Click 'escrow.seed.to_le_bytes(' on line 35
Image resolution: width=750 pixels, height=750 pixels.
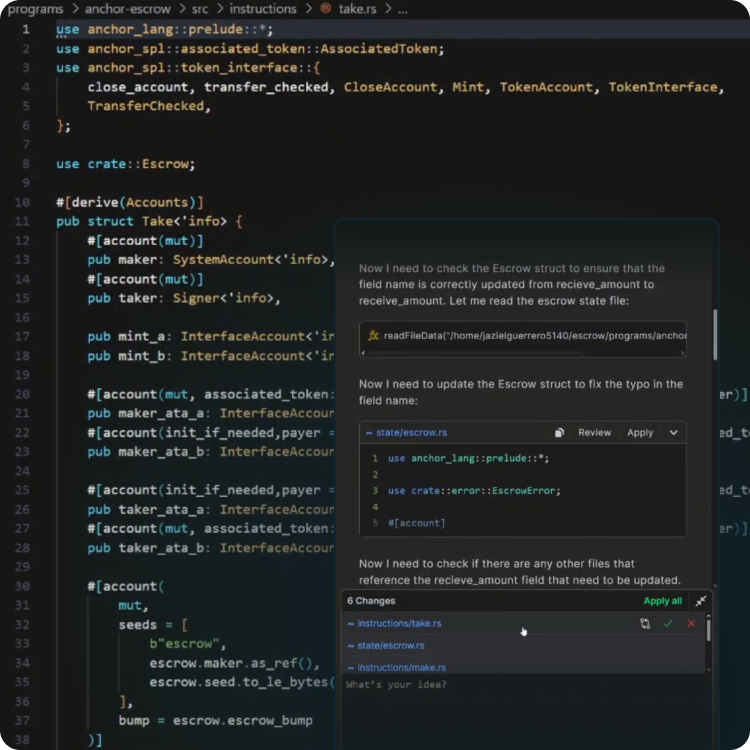[x=242, y=682]
